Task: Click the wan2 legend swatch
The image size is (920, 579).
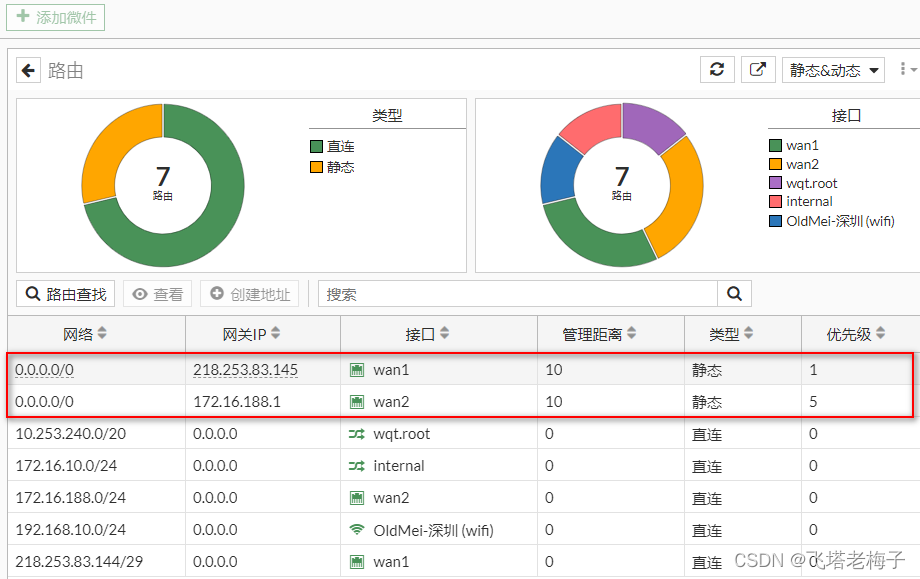Action: pos(775,164)
